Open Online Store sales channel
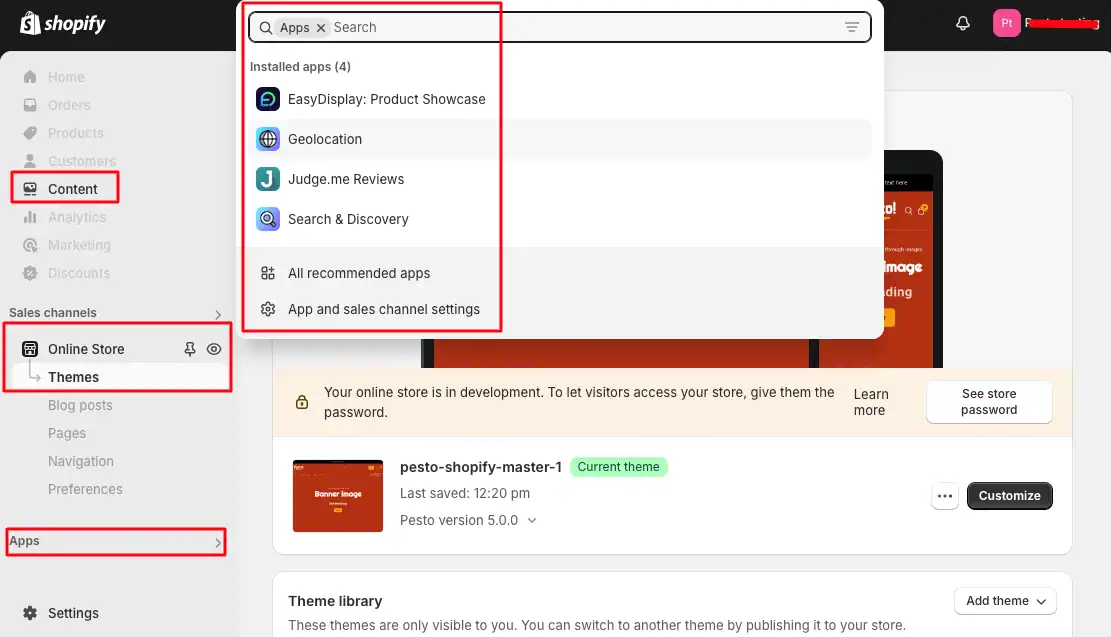Screen dimensions: 1111x637 pos(86,349)
